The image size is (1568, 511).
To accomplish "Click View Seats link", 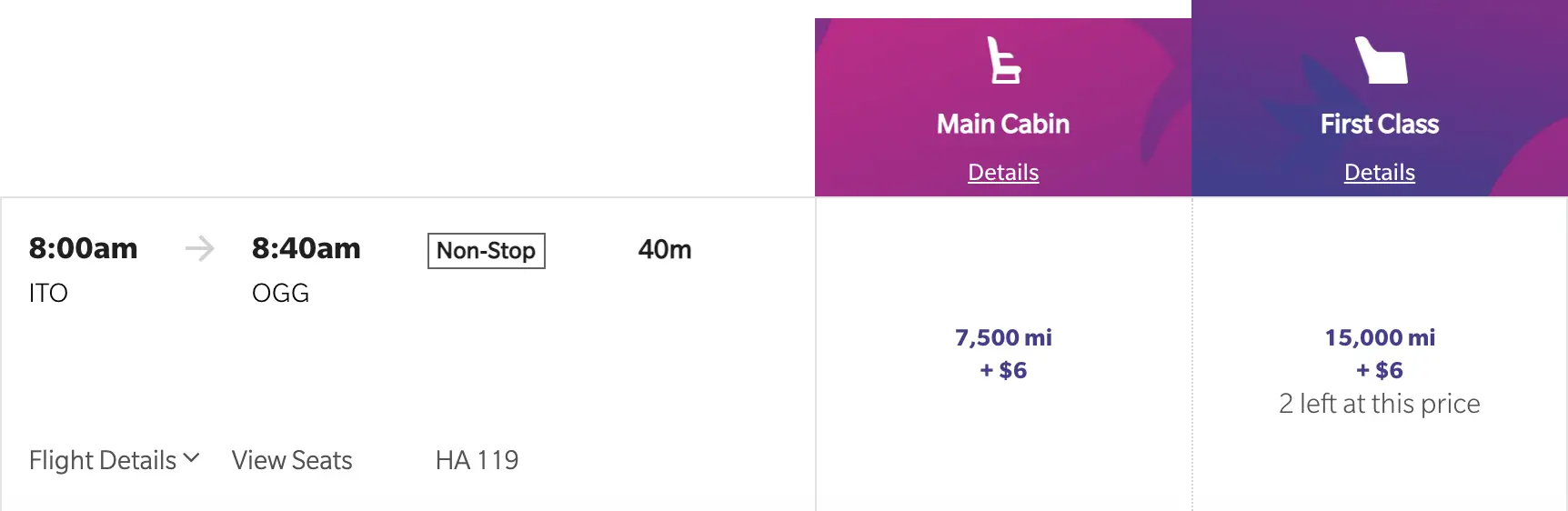I will tap(292, 460).
